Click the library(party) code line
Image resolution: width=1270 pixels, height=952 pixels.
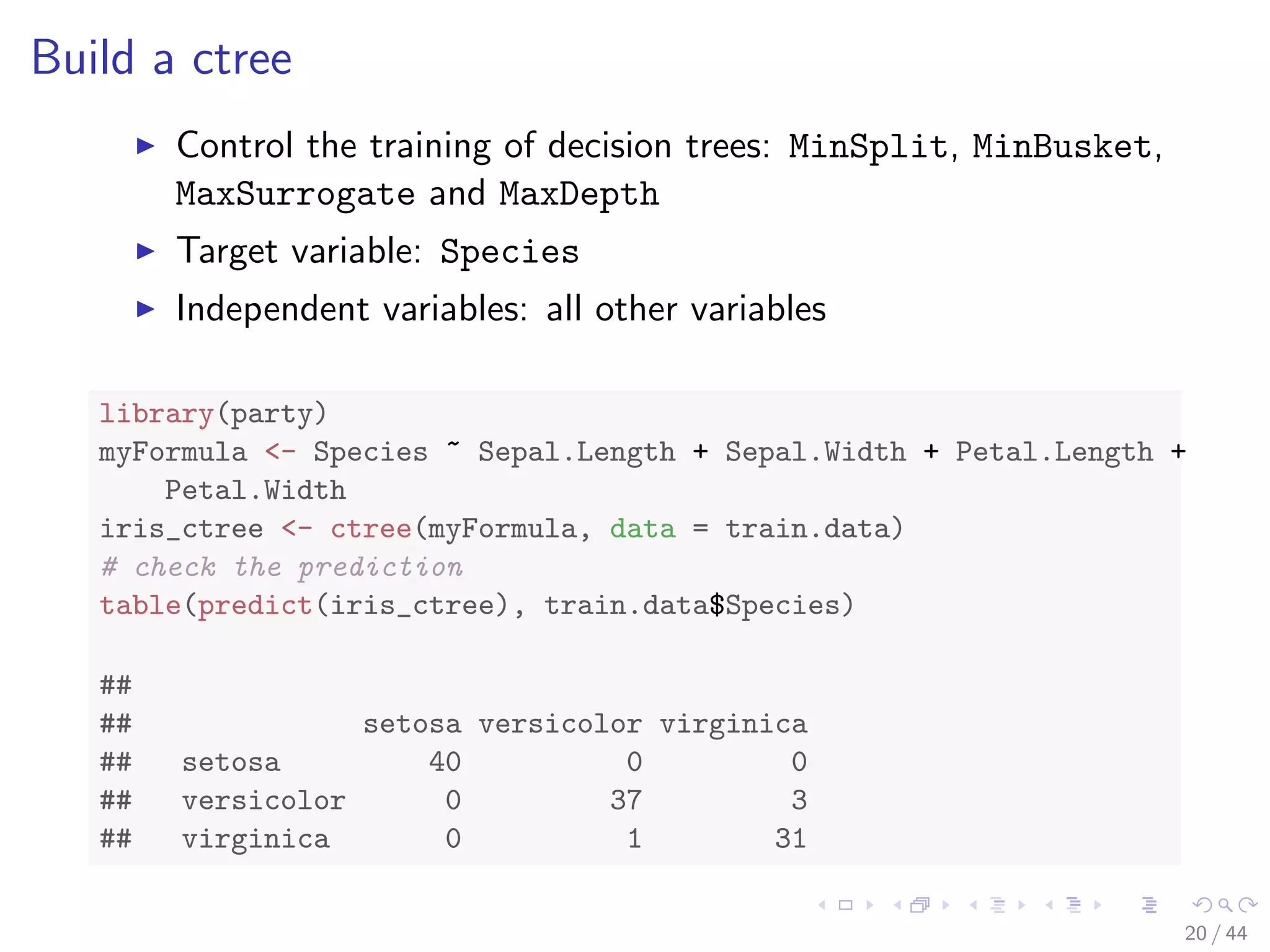213,414
